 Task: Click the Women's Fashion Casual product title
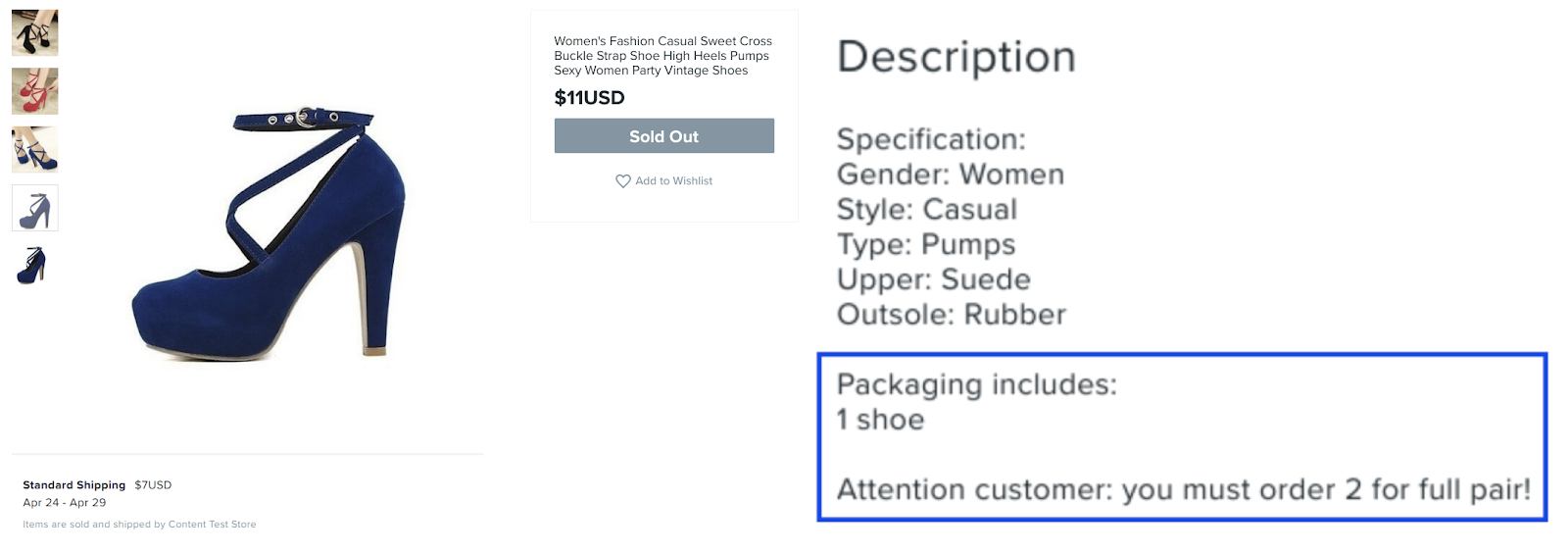tap(662, 56)
